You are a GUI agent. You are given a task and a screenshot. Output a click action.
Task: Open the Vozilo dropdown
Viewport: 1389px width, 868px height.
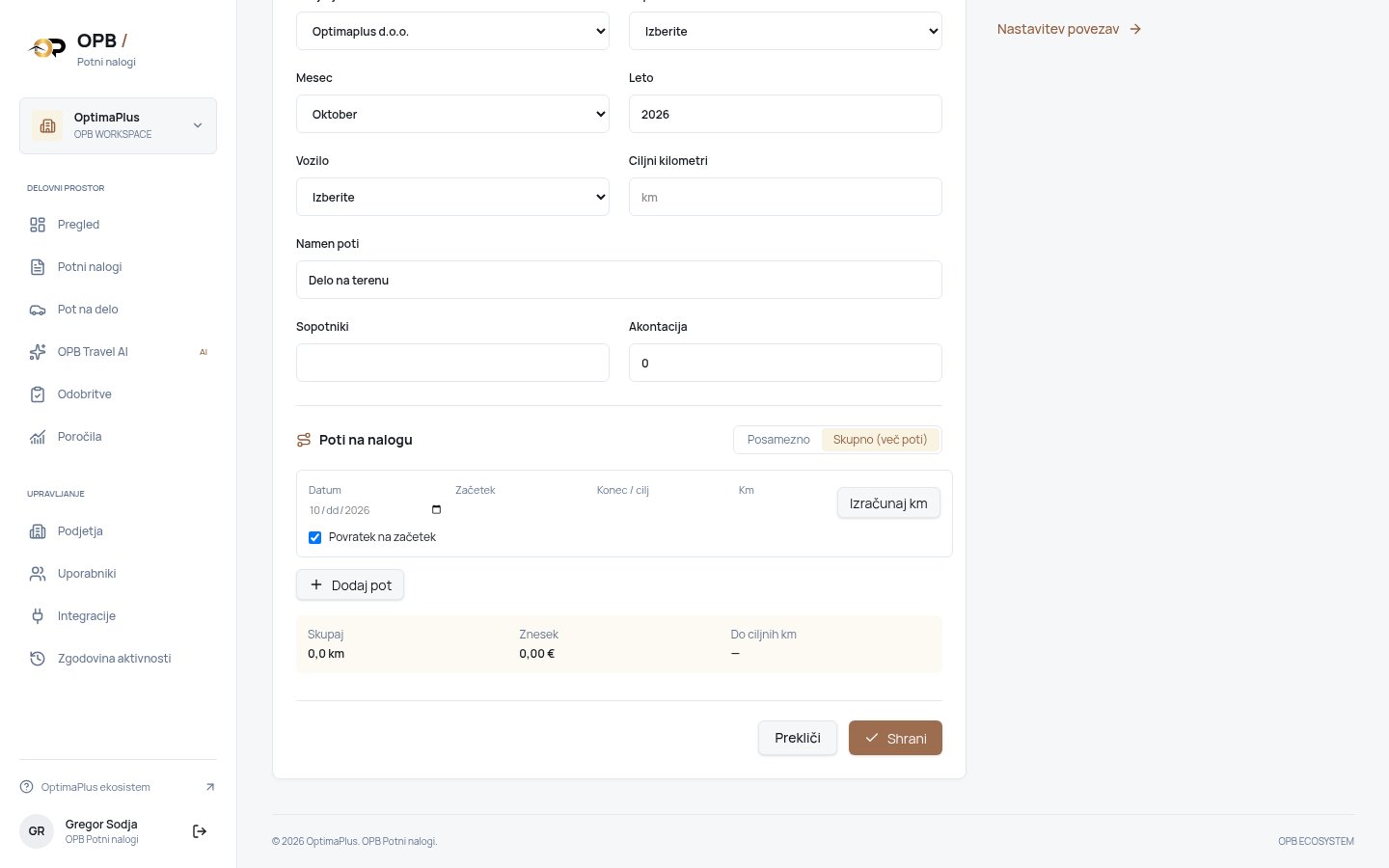(x=452, y=197)
